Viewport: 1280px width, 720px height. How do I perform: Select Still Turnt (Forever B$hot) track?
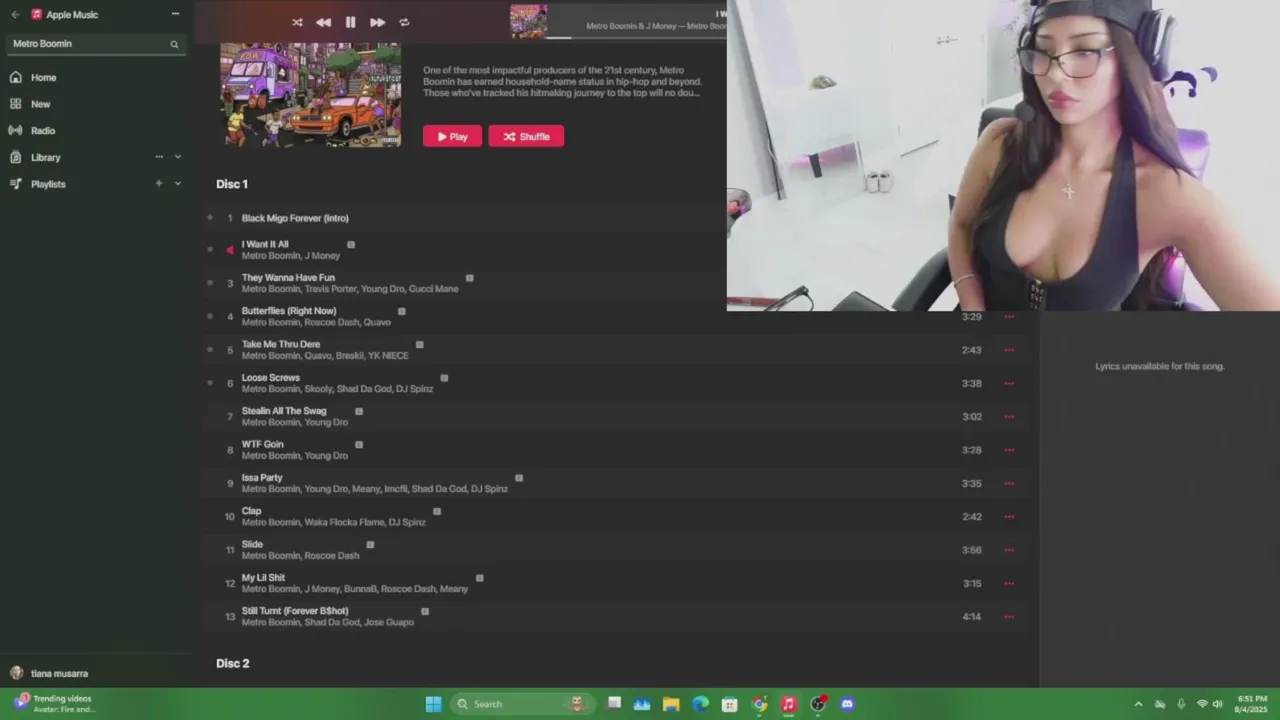point(295,611)
